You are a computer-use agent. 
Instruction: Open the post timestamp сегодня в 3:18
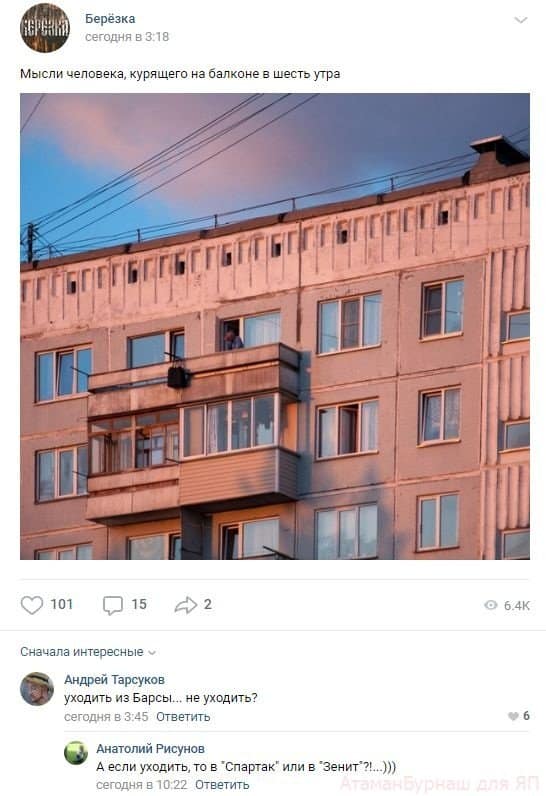pos(127,37)
